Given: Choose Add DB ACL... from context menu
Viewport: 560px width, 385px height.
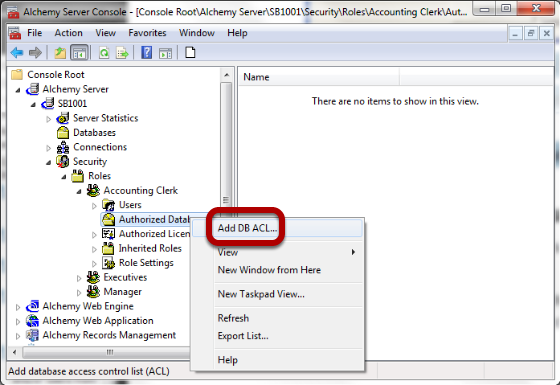Looking at the screenshot, I should click(x=278, y=228).
